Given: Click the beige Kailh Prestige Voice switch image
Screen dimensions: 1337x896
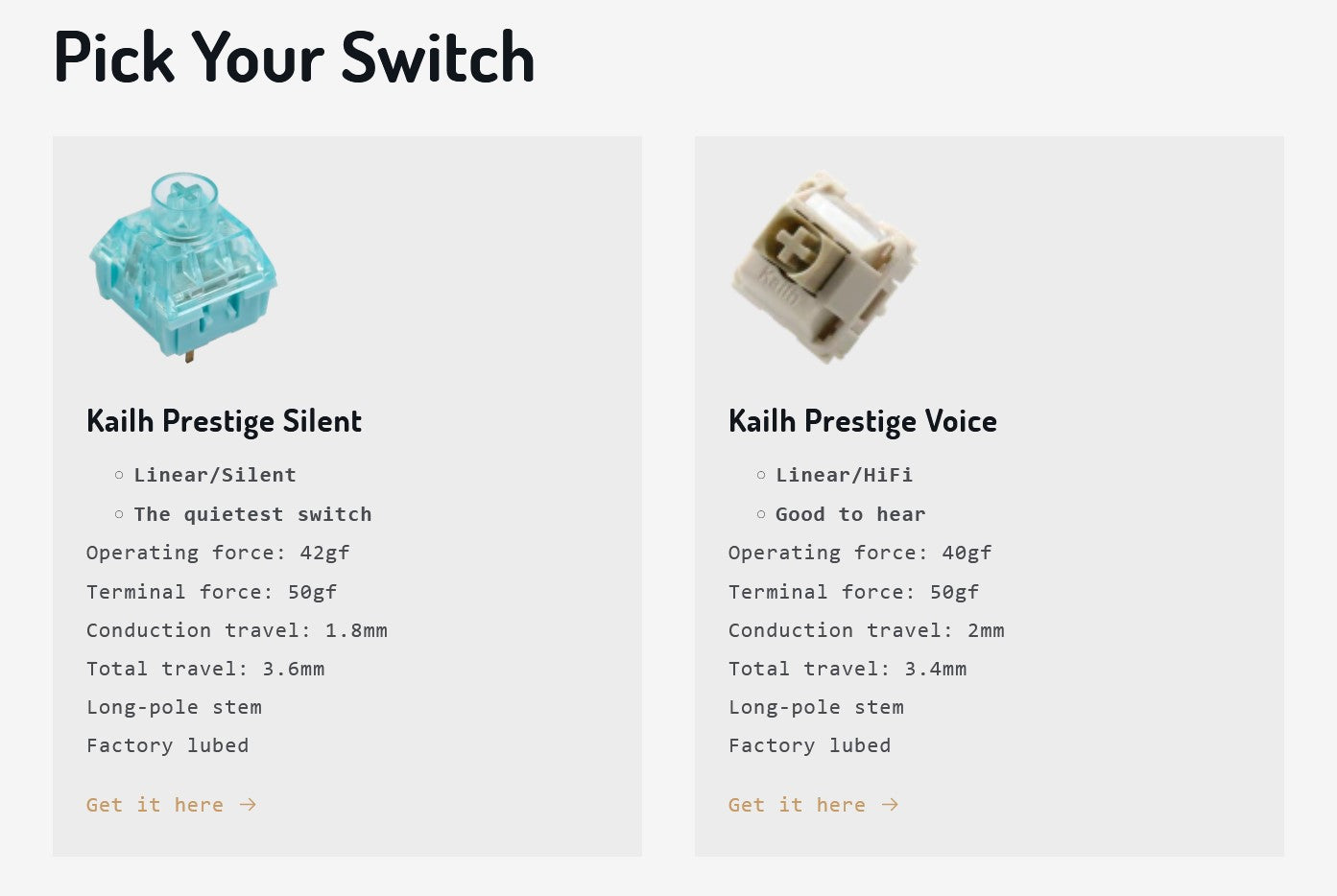Looking at the screenshot, I should [x=824, y=268].
